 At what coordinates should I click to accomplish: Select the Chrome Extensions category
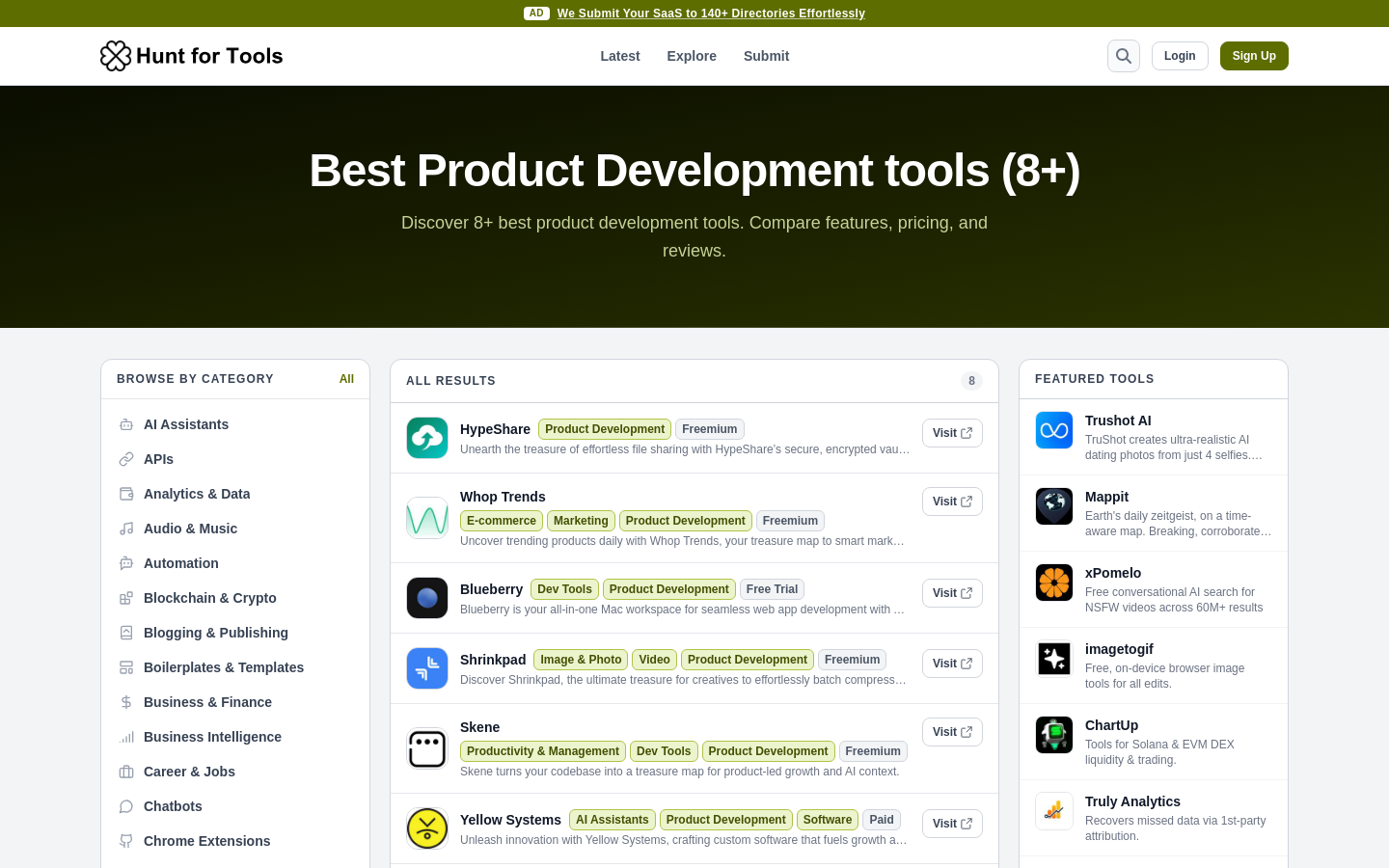(235, 841)
